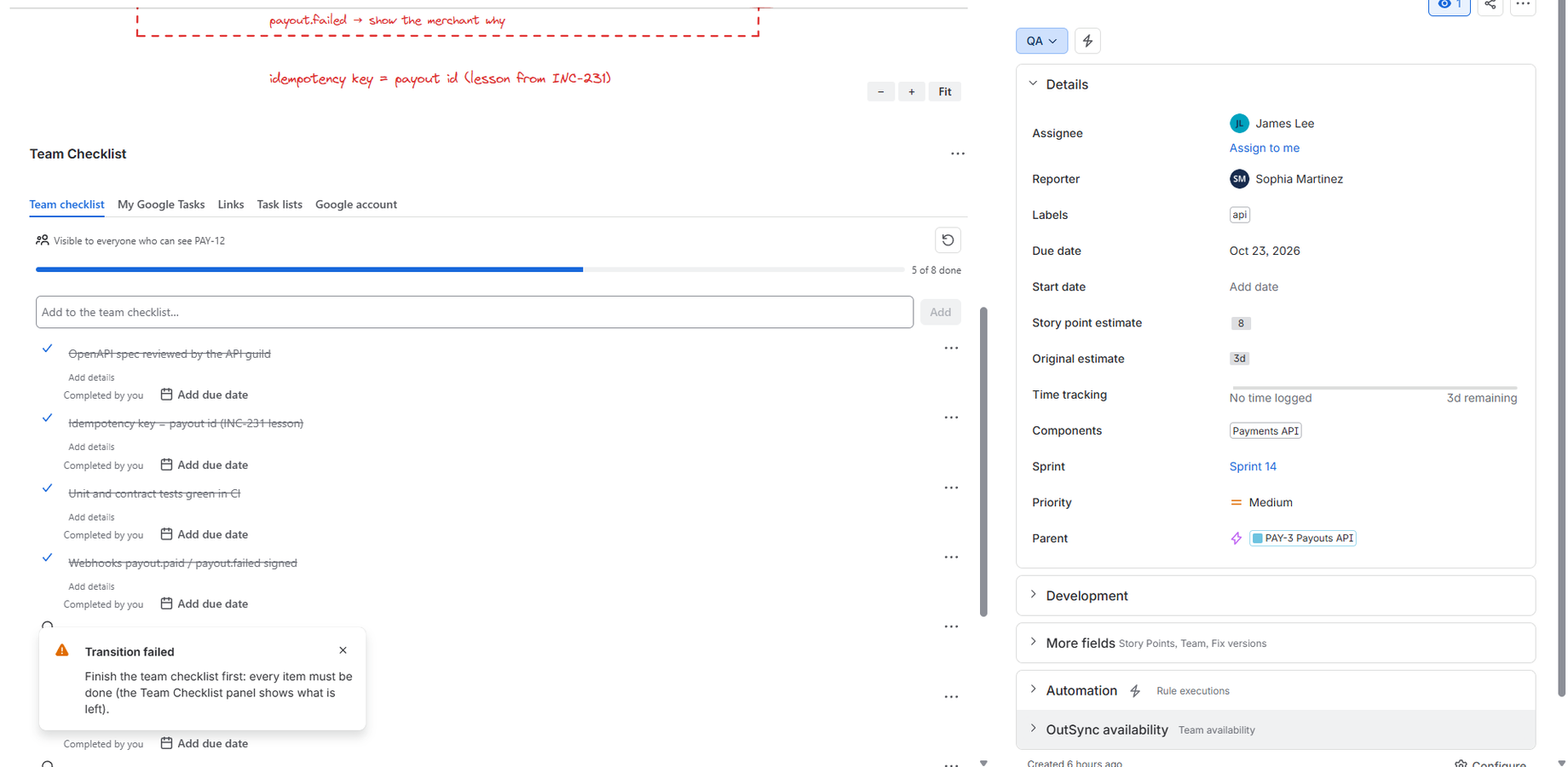1568x767 pixels.
Task: Collapse the Details section
Action: click(x=1034, y=84)
